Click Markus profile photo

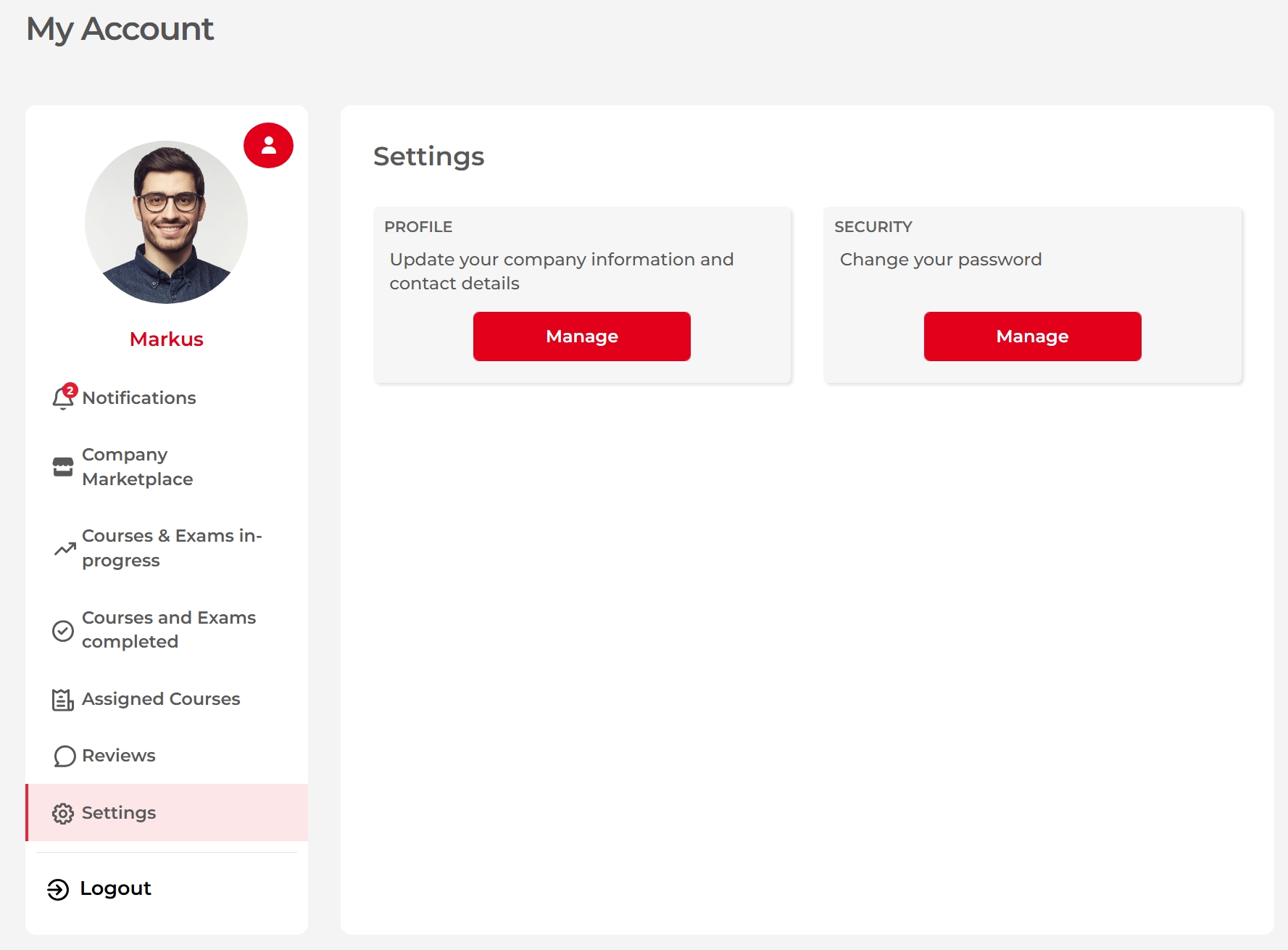click(x=166, y=222)
